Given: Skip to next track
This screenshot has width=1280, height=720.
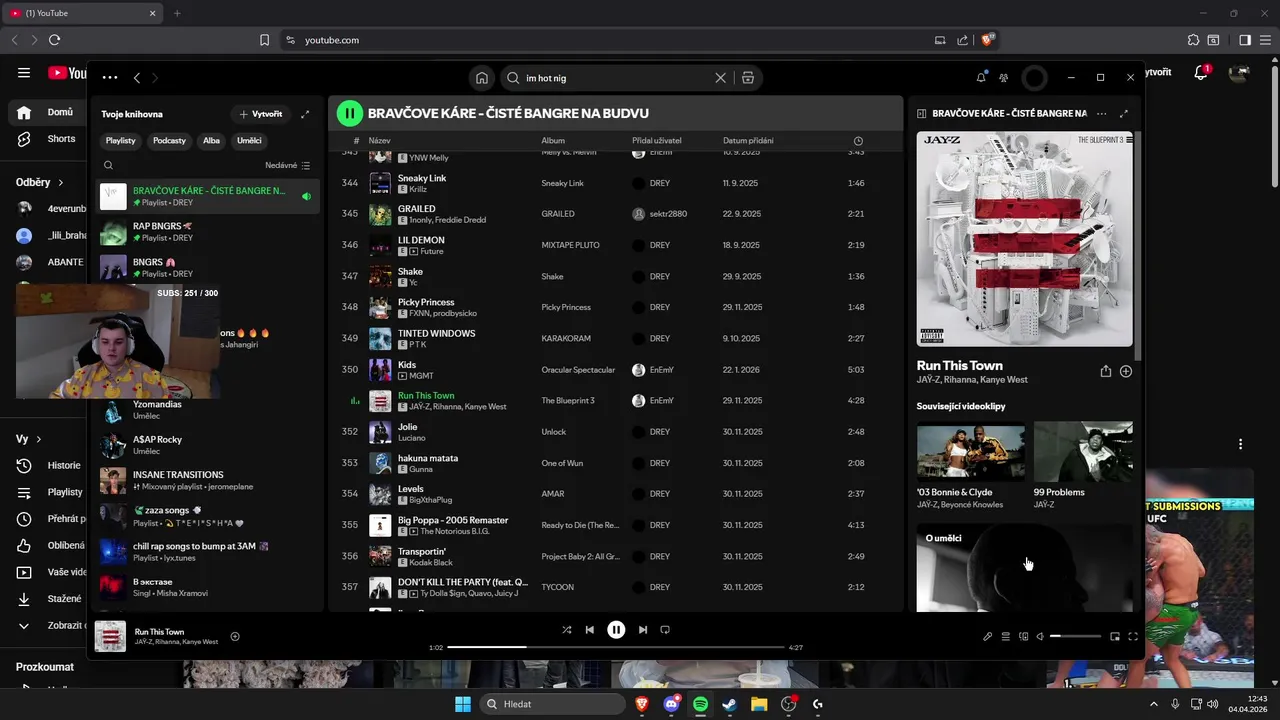Looking at the screenshot, I should pos(643,630).
